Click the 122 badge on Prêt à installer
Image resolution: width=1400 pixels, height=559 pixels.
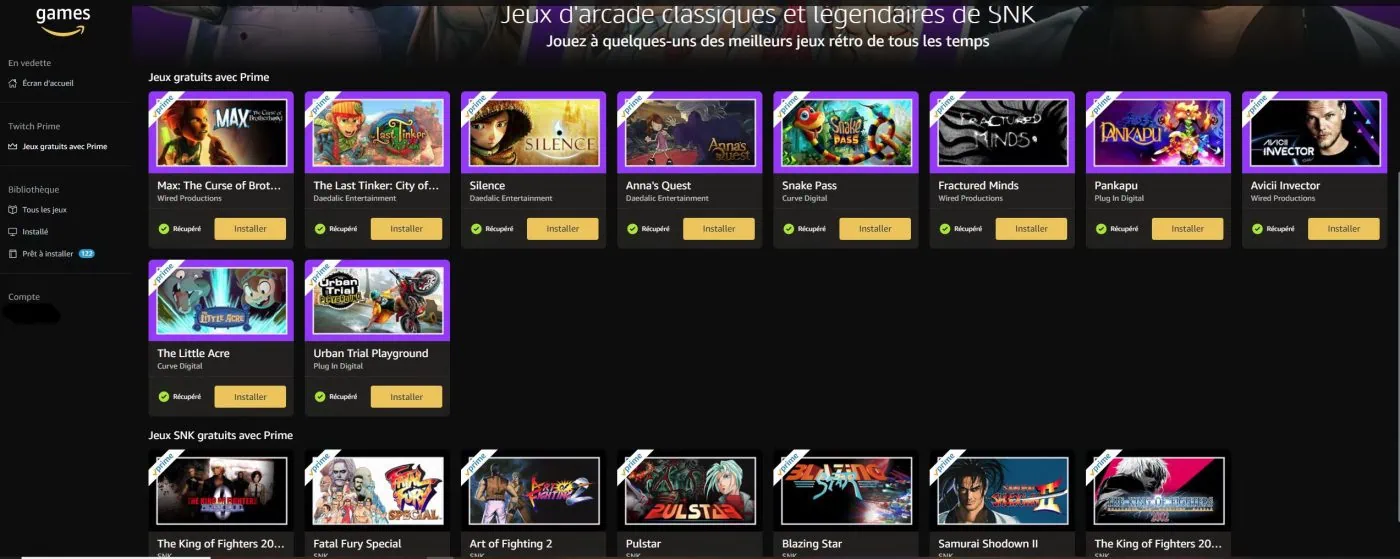(87, 254)
